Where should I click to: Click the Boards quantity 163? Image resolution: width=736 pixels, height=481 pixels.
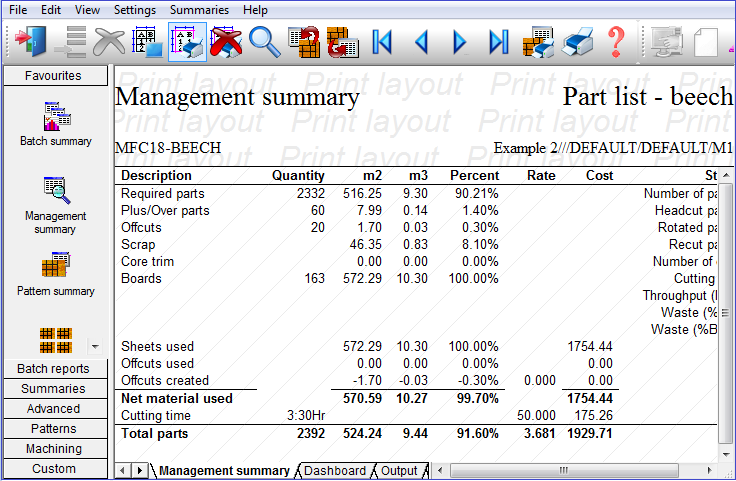314,278
